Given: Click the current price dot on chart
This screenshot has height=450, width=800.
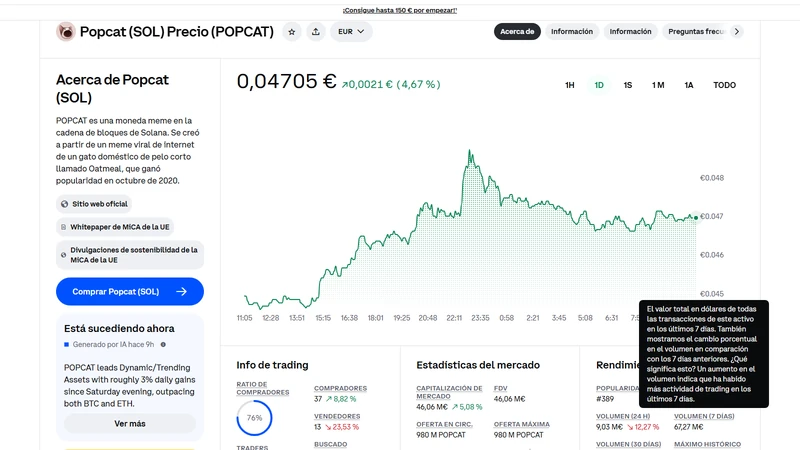Looking at the screenshot, I should (696, 218).
